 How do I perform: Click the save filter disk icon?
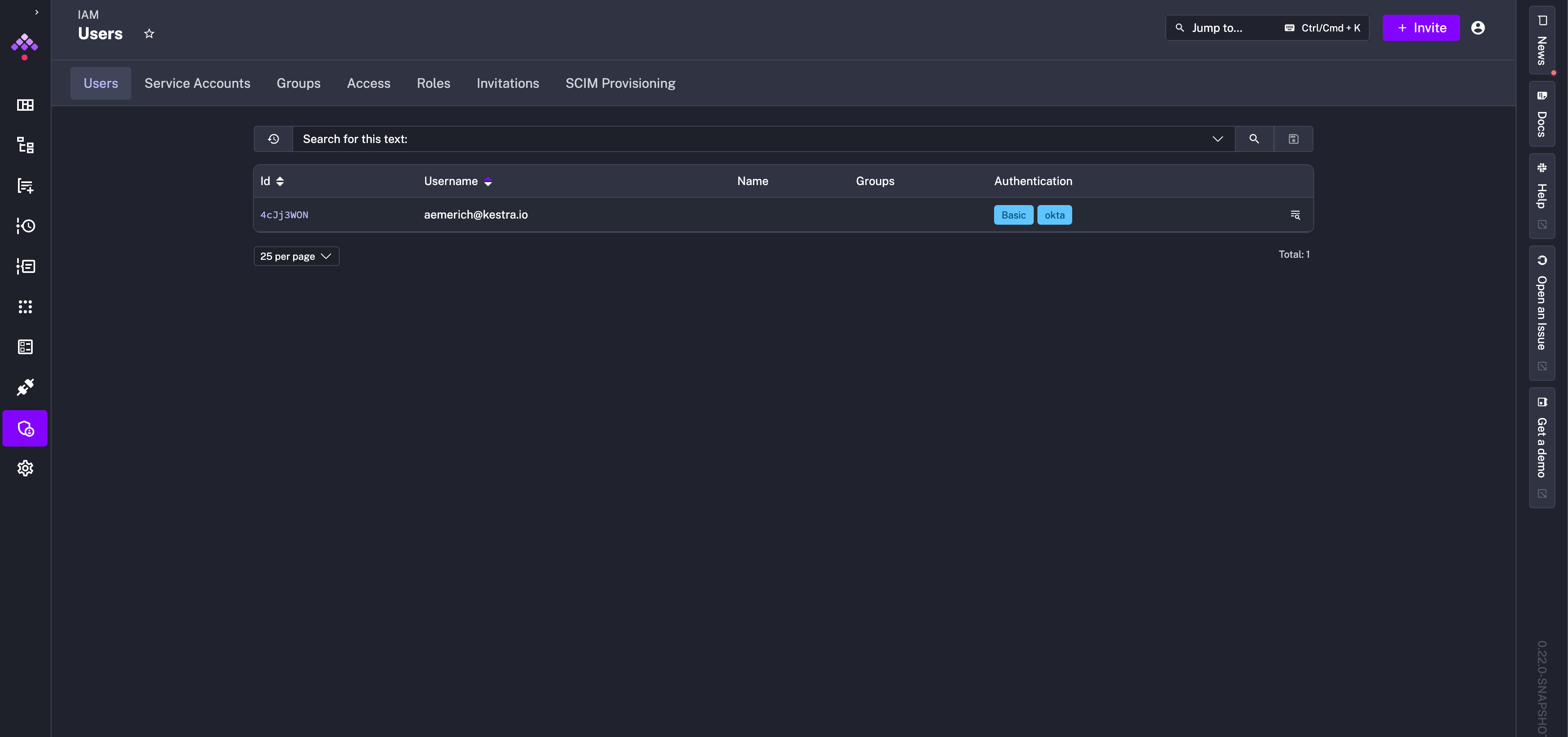click(x=1293, y=139)
